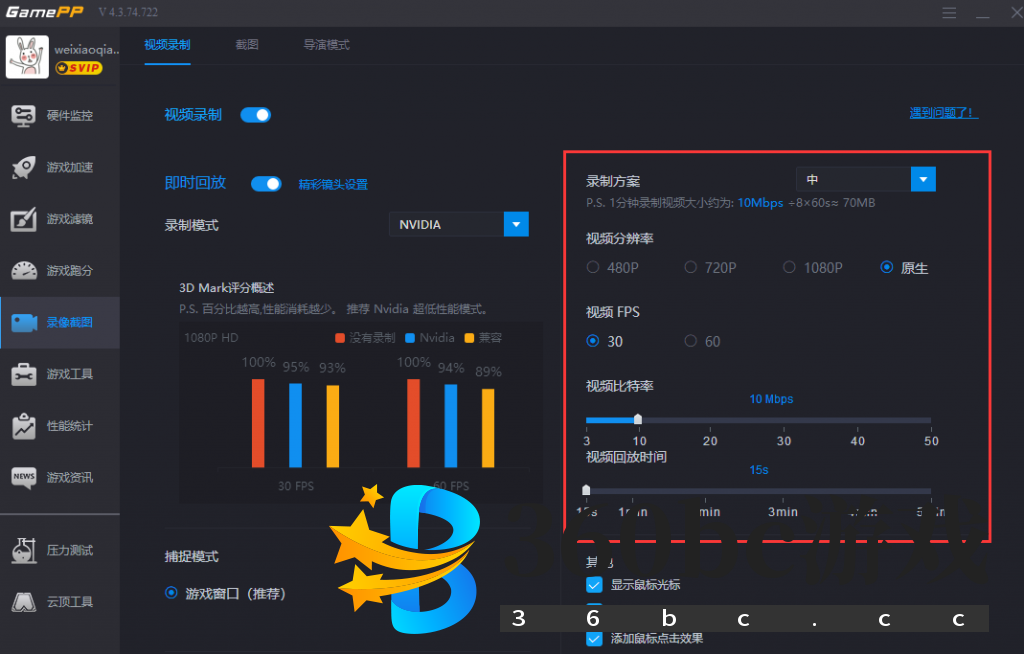Viewport: 1024px width, 654px height.
Task: Open 精彩镜头设置 settings
Action: [331, 185]
